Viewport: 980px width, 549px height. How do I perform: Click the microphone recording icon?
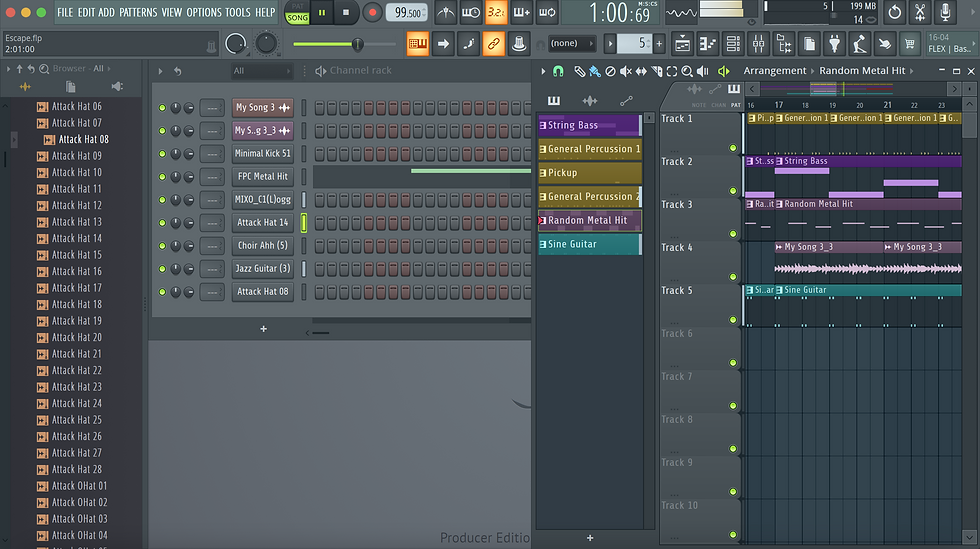[946, 12]
